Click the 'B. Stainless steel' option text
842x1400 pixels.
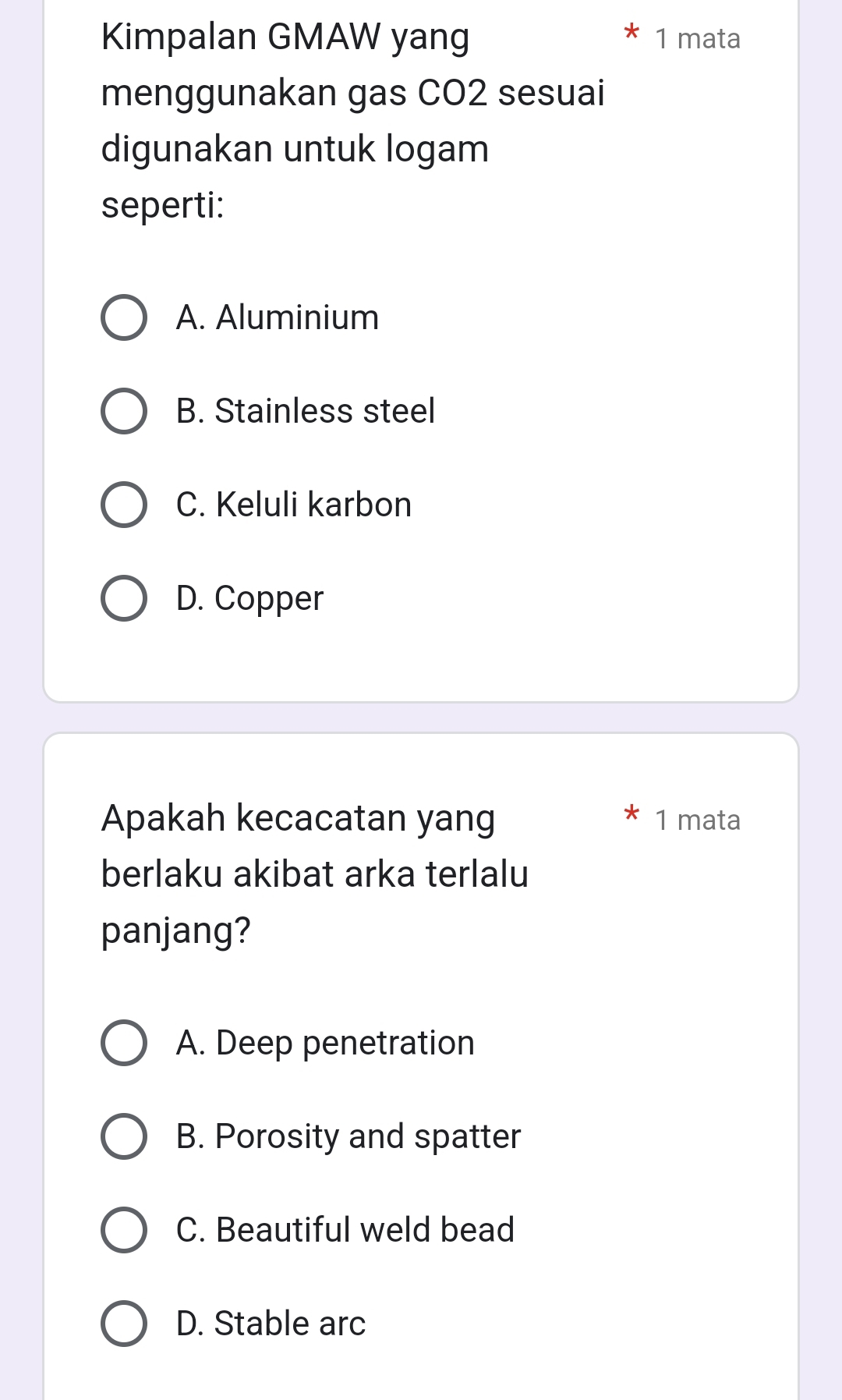tap(306, 411)
